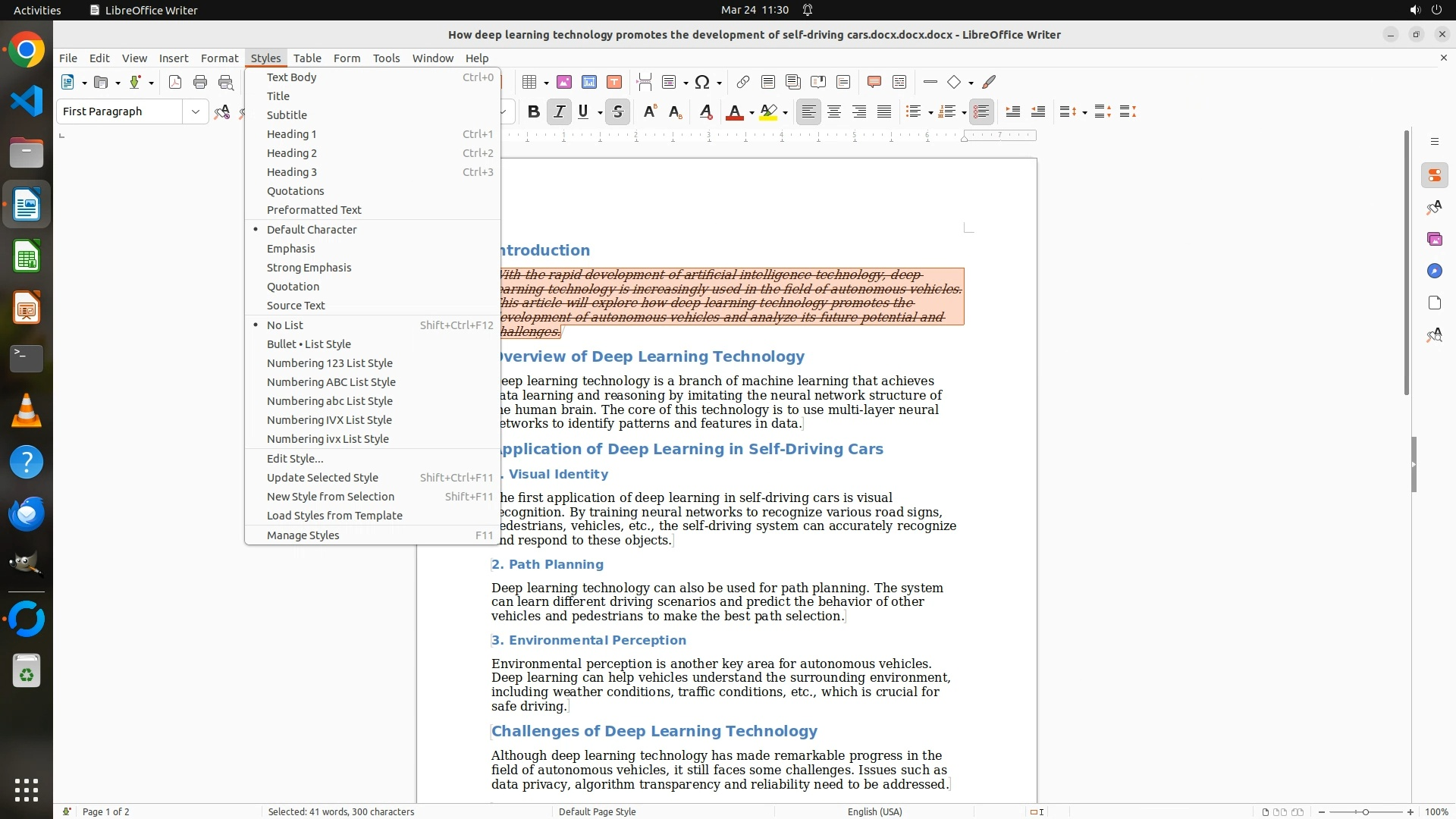Expand the line spacing dropdown arrow
Screen dimensions: 1456x819
pyautogui.click(x=1084, y=113)
